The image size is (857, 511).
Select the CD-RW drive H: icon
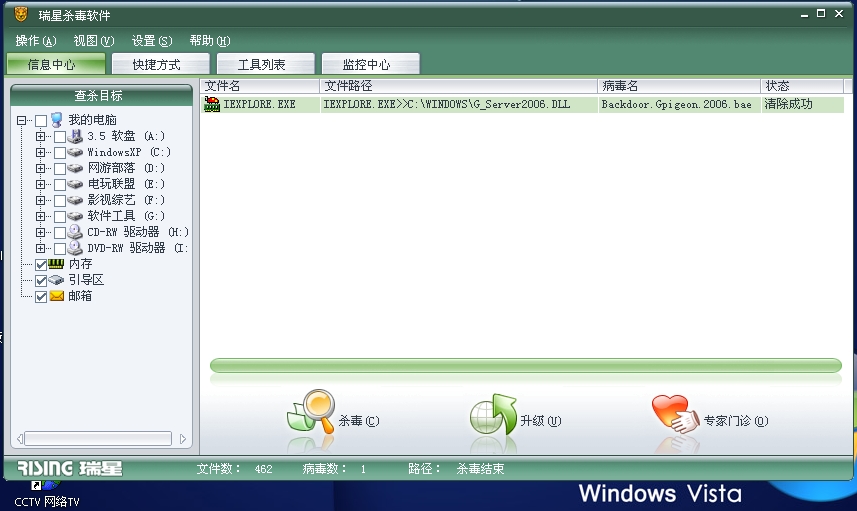point(75,232)
